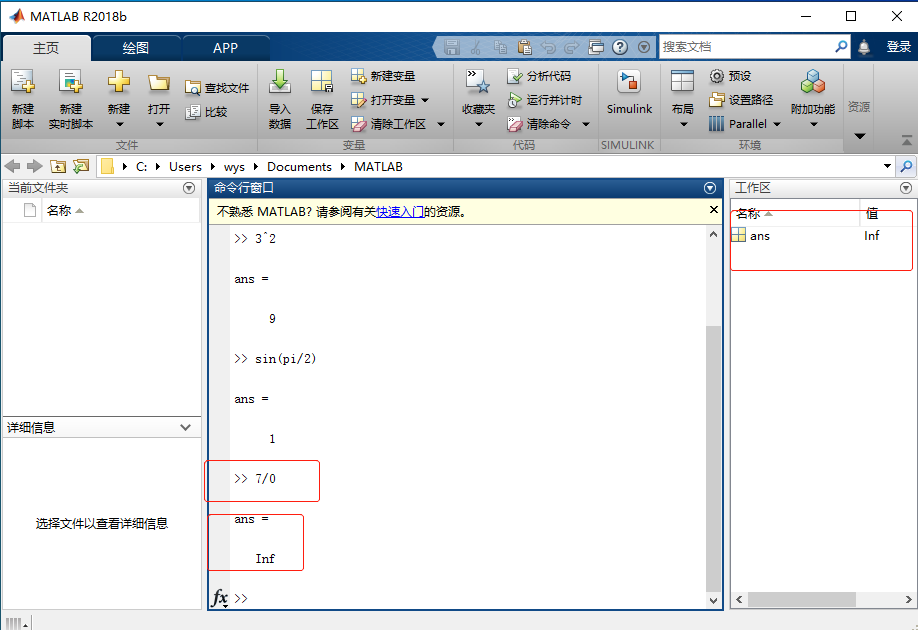Open address bar path history dropdown
This screenshot has width=918, height=630.
(888, 166)
